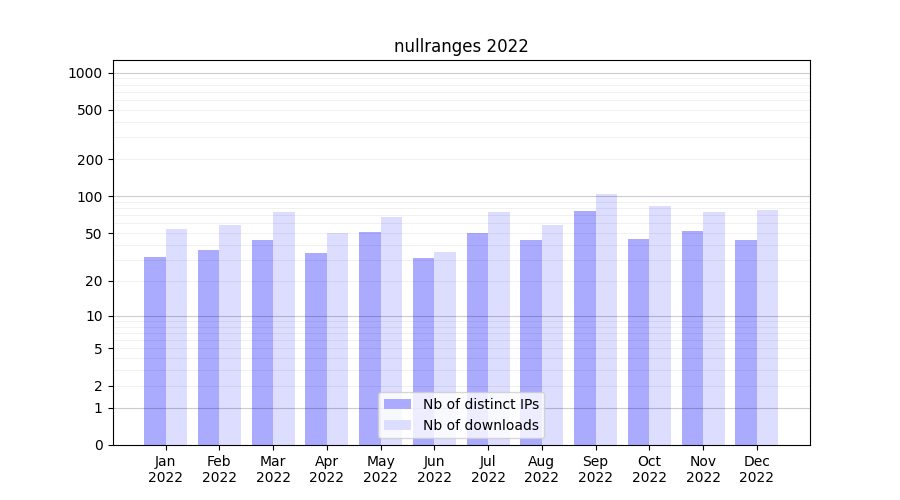This screenshot has width=900, height=500.
Task: Click the Jan 2022 downloads bar
Action: 176,337
